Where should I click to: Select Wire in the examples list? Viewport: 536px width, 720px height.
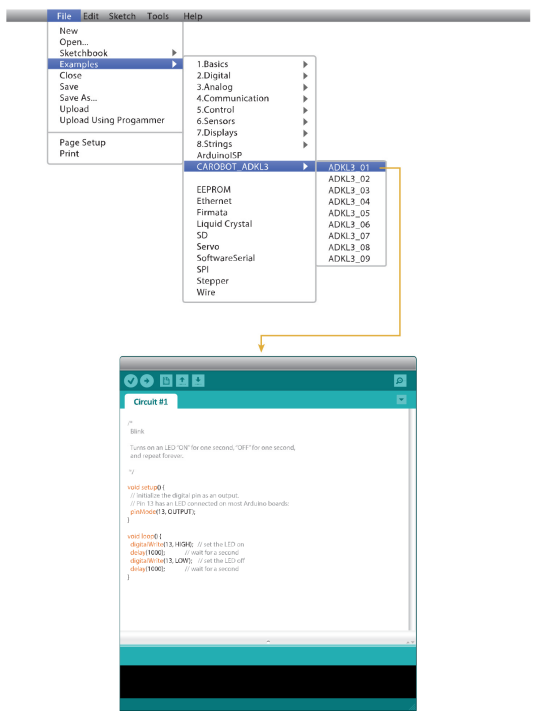[249, 292]
